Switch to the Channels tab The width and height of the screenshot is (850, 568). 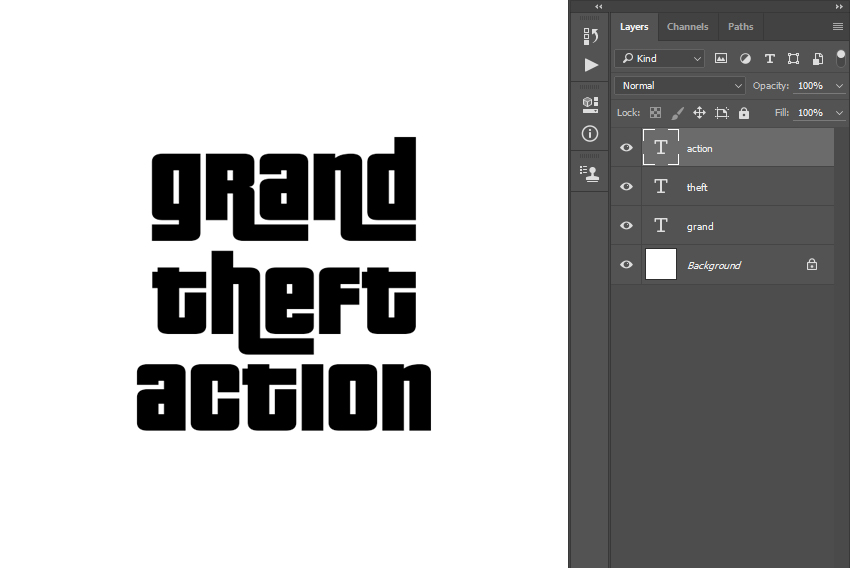[687, 27]
